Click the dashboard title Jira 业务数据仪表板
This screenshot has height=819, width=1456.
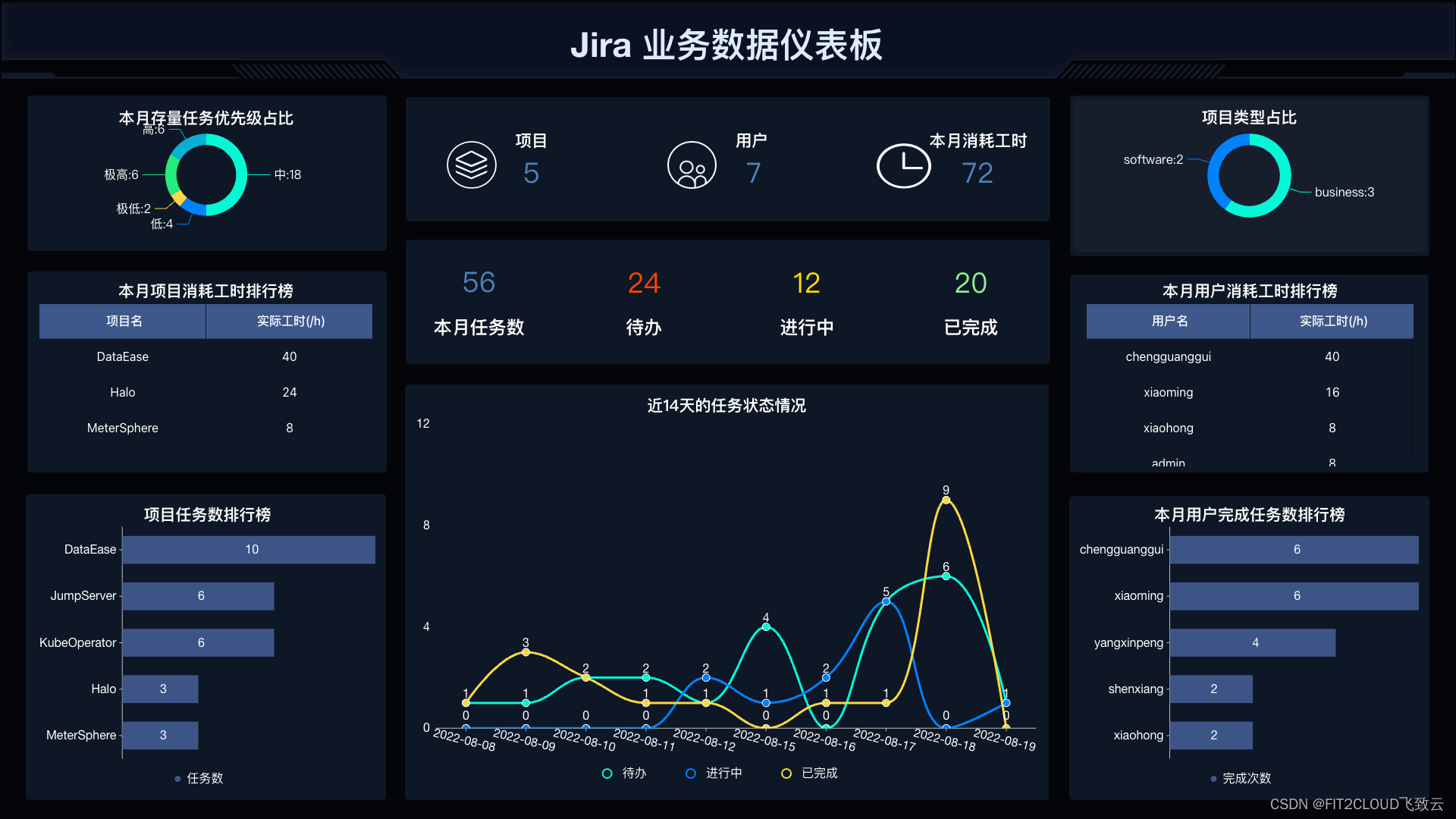[727, 45]
